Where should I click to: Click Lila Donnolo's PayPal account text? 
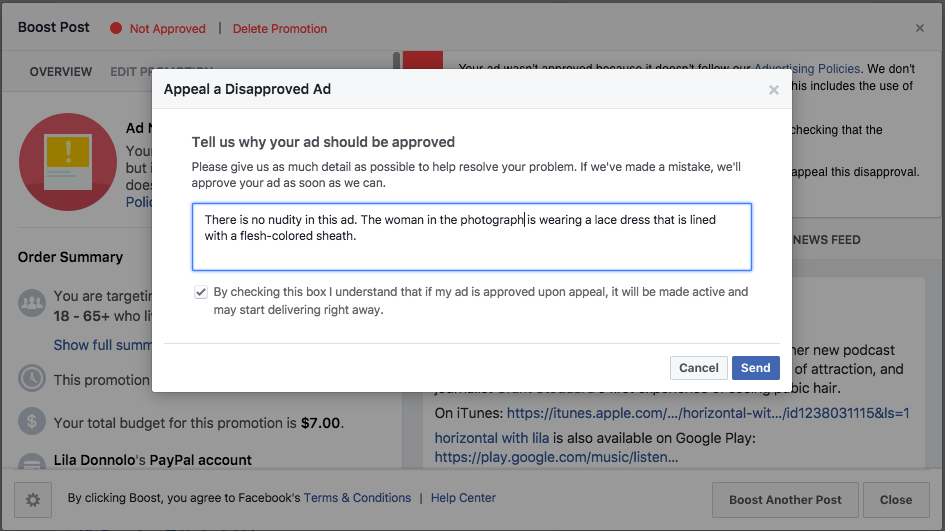coord(152,460)
